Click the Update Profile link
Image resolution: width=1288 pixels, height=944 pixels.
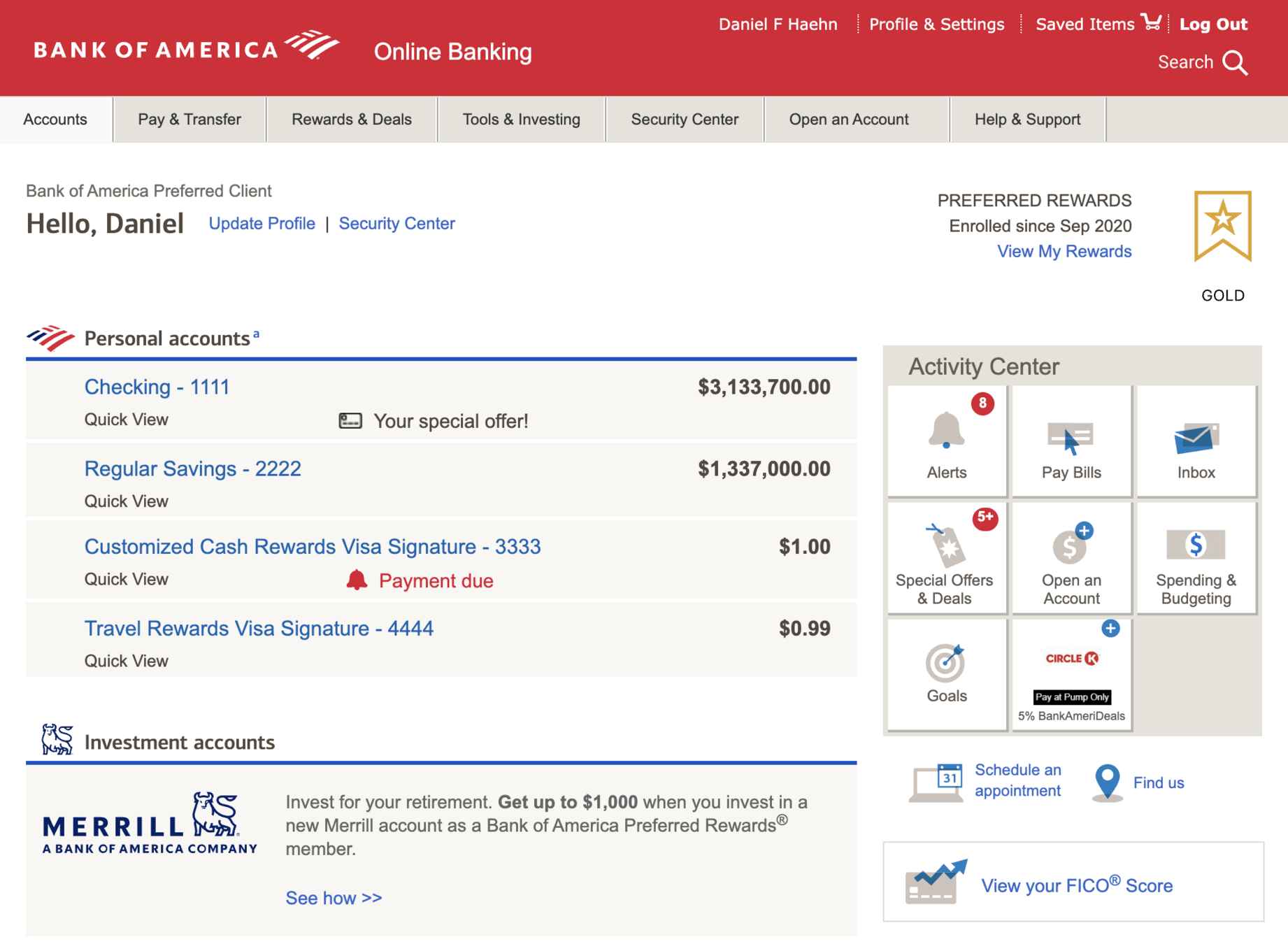(x=262, y=223)
